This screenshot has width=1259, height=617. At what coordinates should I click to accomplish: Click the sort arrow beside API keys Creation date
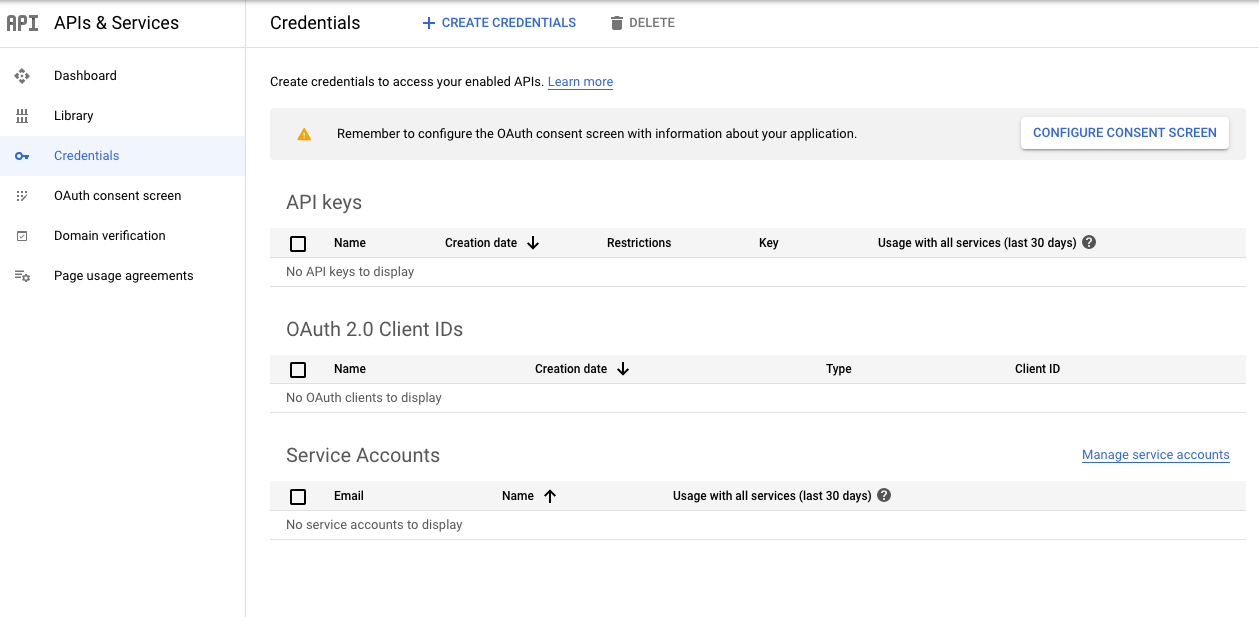point(533,243)
